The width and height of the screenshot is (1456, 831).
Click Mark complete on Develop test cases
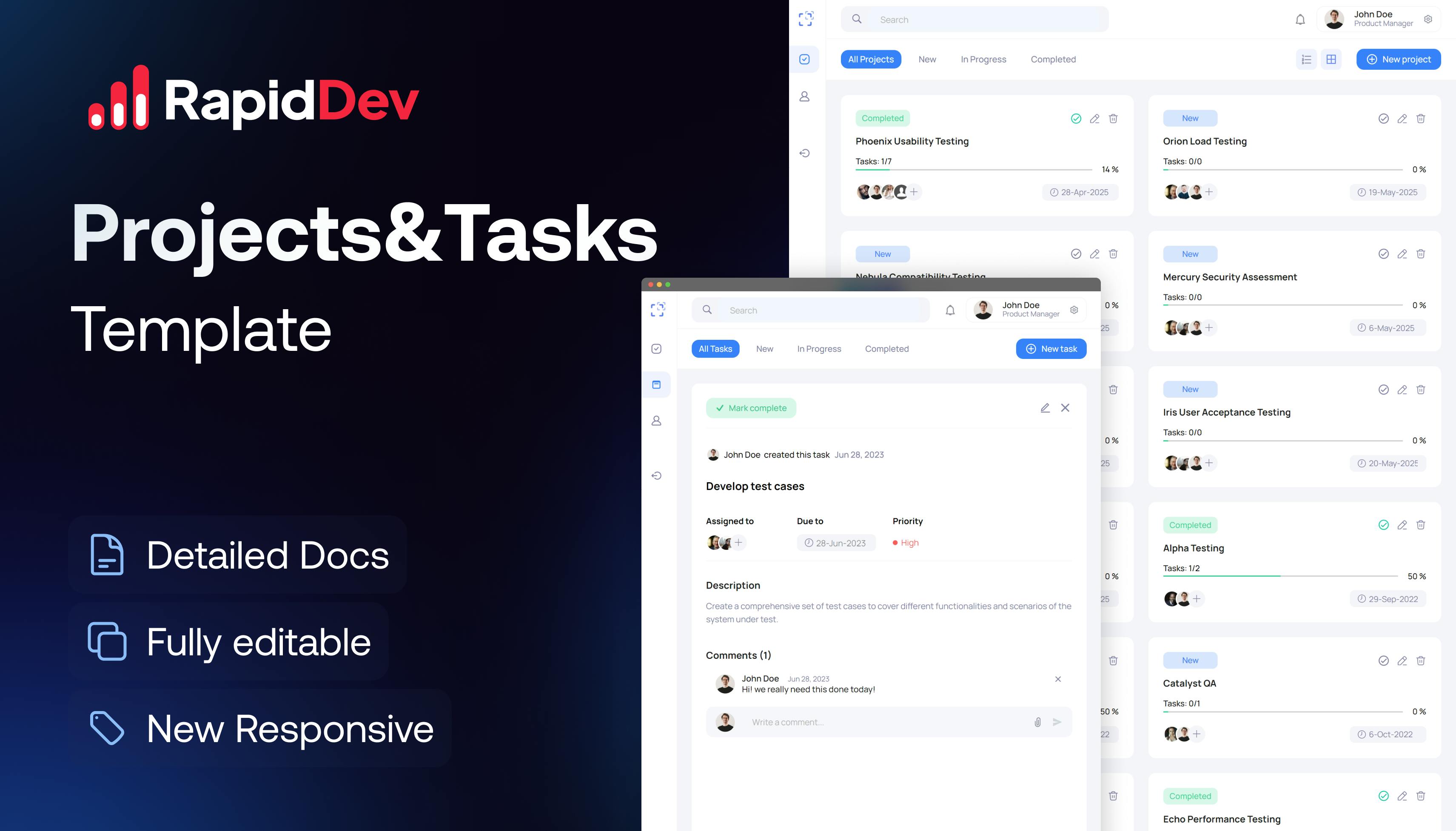(x=751, y=407)
